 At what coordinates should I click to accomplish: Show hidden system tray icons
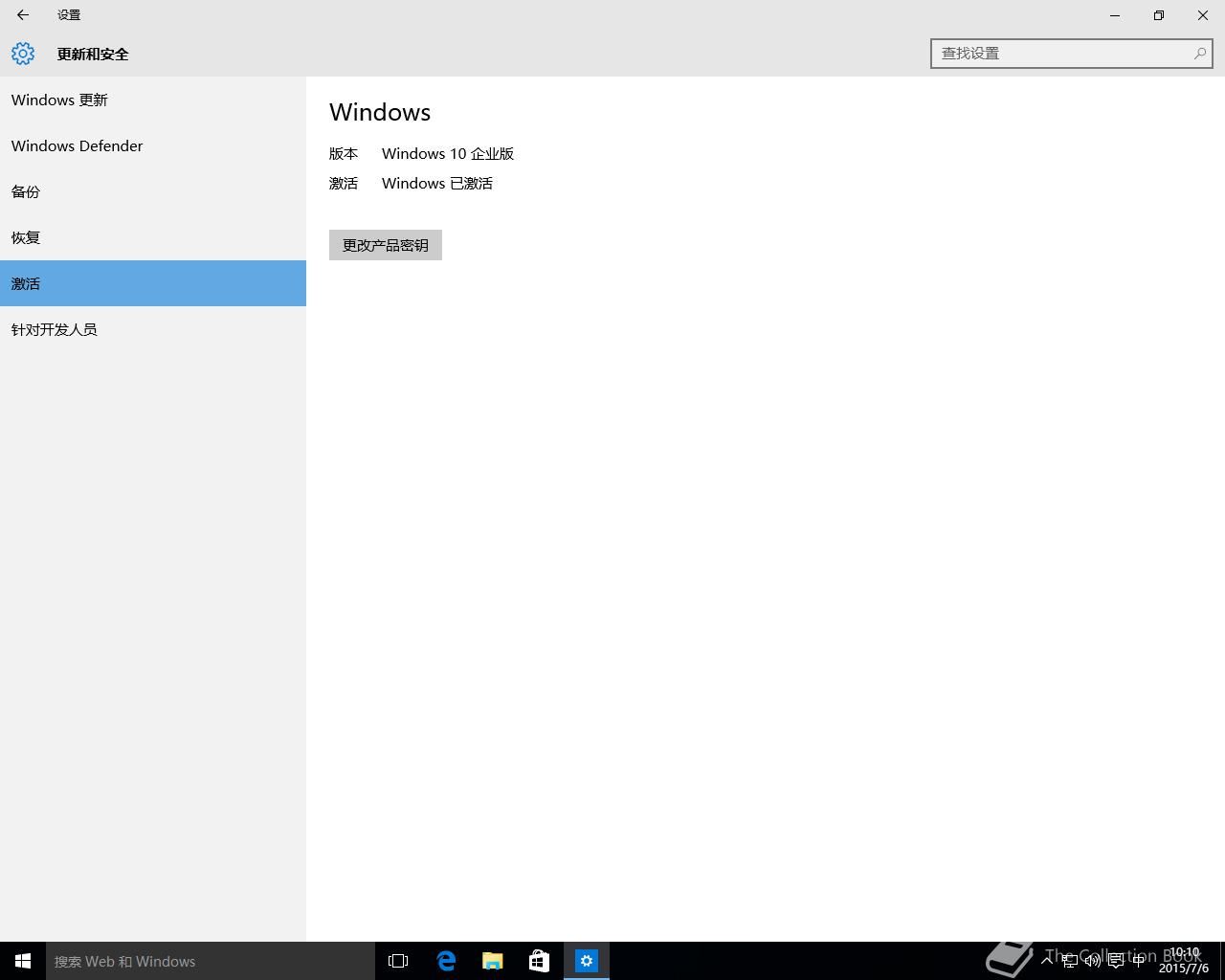pos(1047,961)
